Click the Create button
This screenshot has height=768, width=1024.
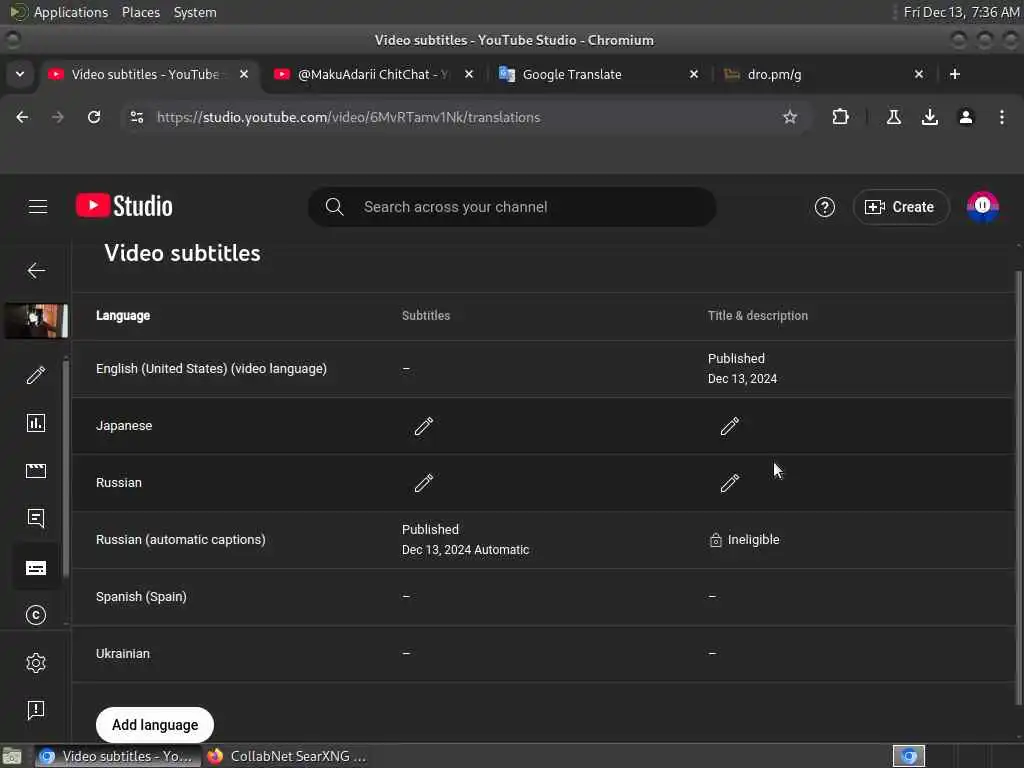click(900, 207)
